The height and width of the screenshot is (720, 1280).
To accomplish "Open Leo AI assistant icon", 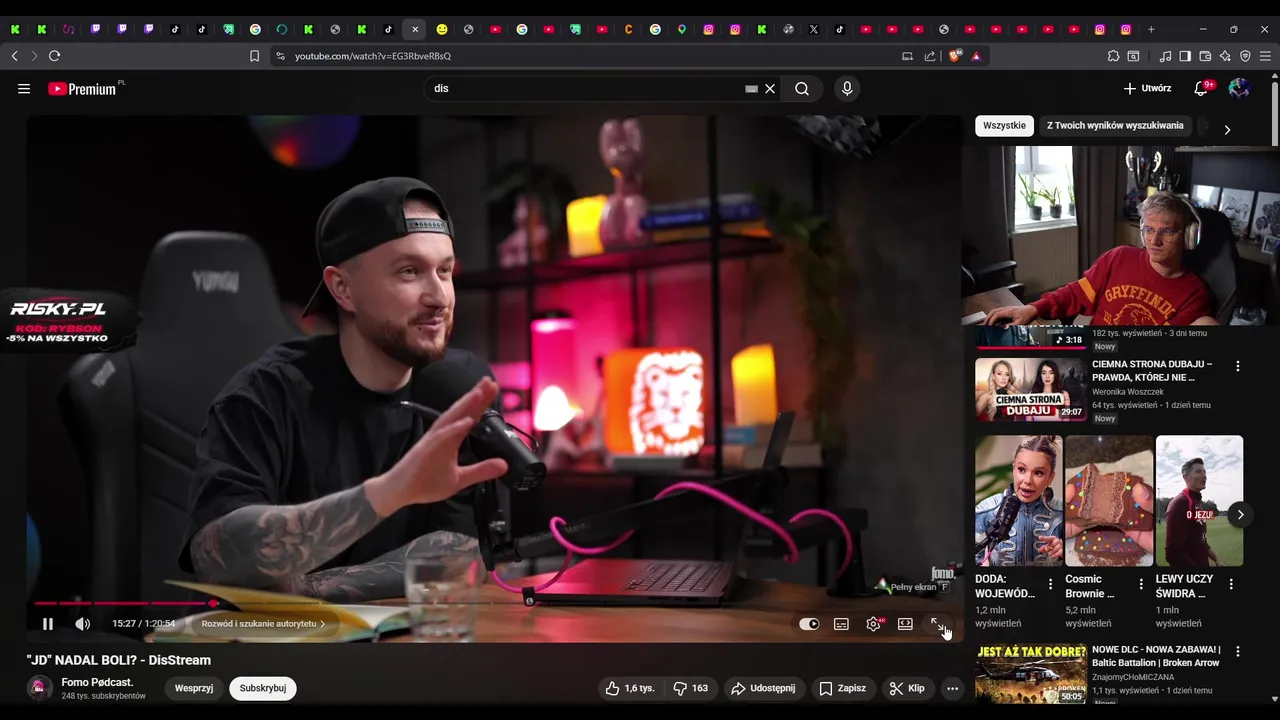I will click(x=1225, y=56).
